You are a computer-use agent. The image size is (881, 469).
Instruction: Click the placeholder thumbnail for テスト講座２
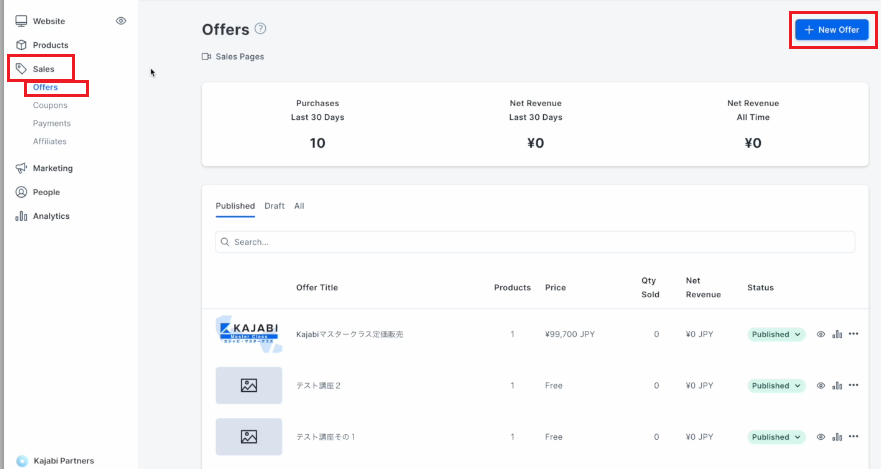[249, 386]
